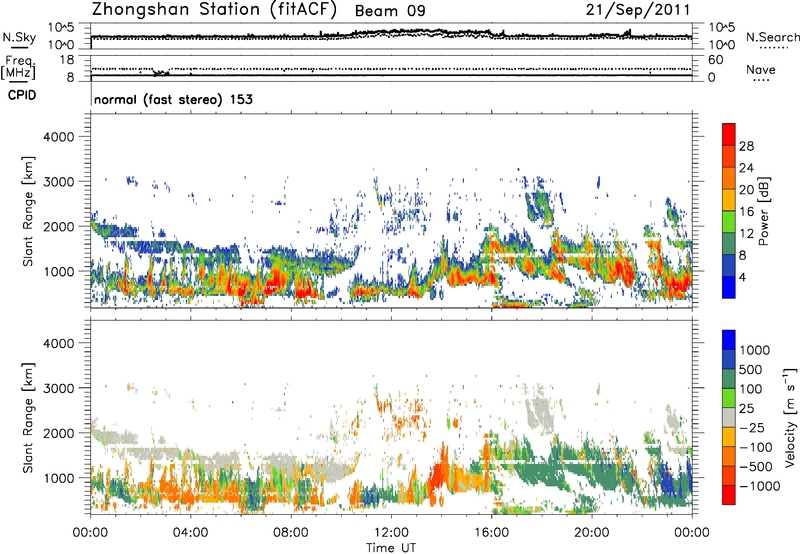Click the 'CPID' label

(22, 95)
